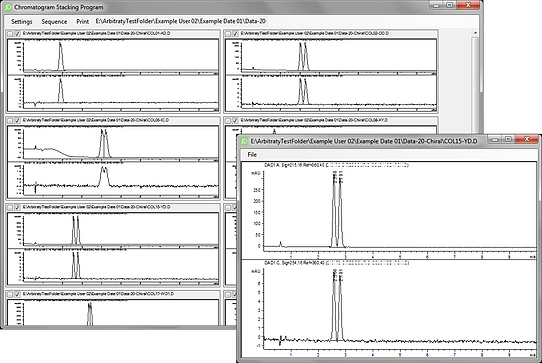Click the main window scrollbar up arrow

tap(475, 33)
